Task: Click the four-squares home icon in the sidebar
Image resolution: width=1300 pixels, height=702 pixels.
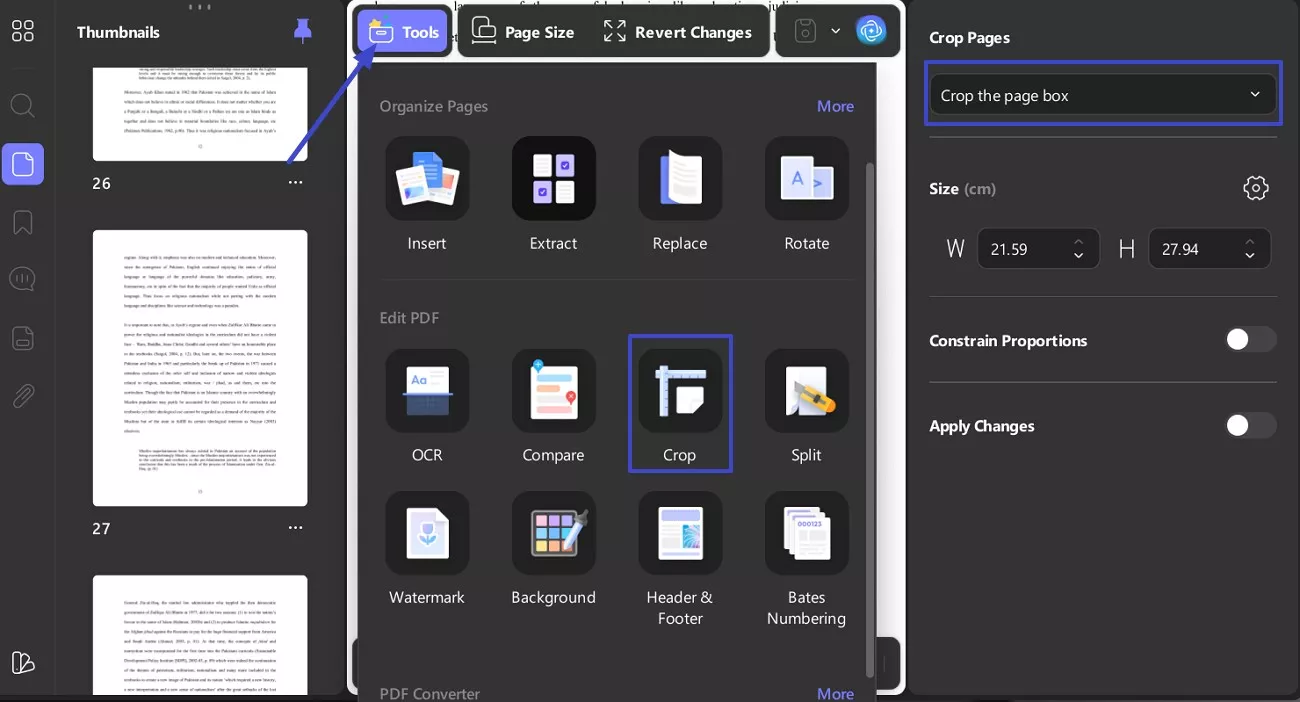Action: (x=22, y=31)
